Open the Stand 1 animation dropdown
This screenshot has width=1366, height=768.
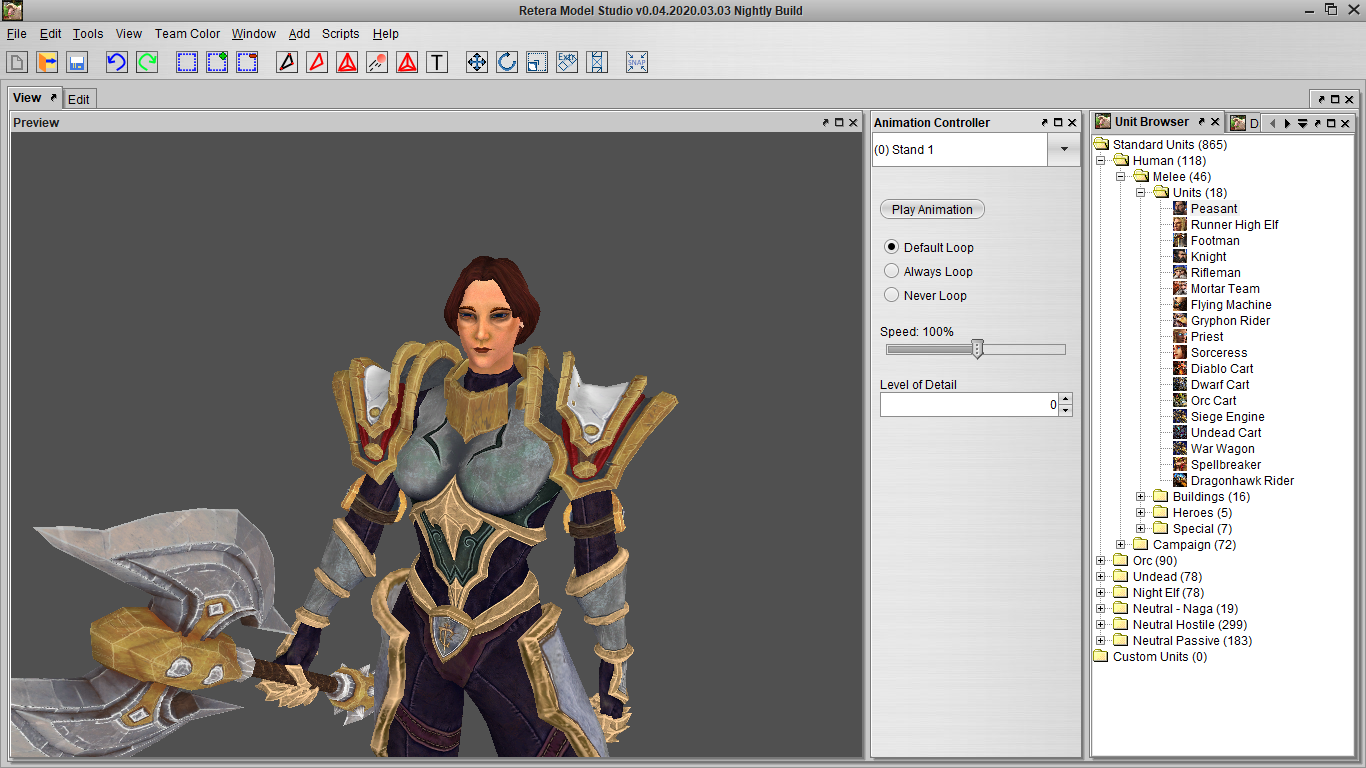(1062, 150)
